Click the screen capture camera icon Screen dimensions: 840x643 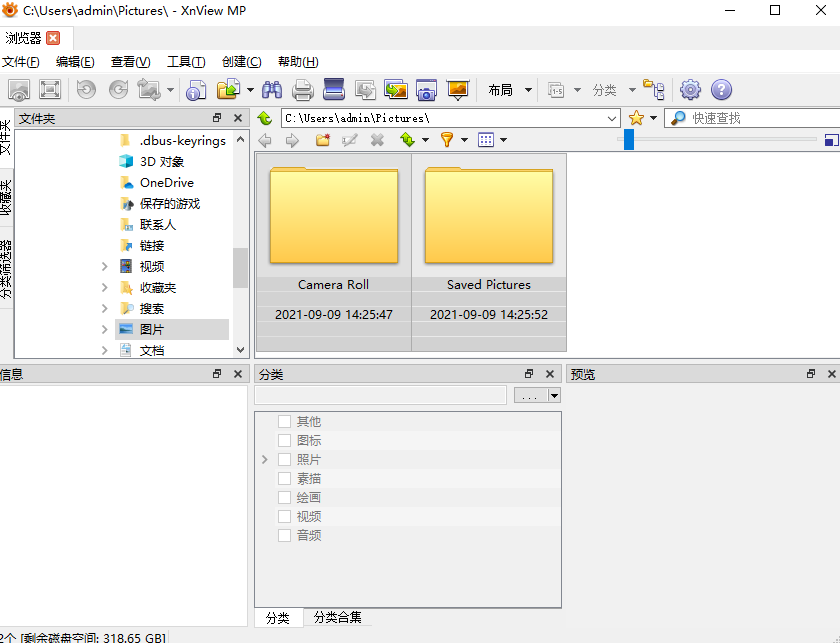pos(427,89)
